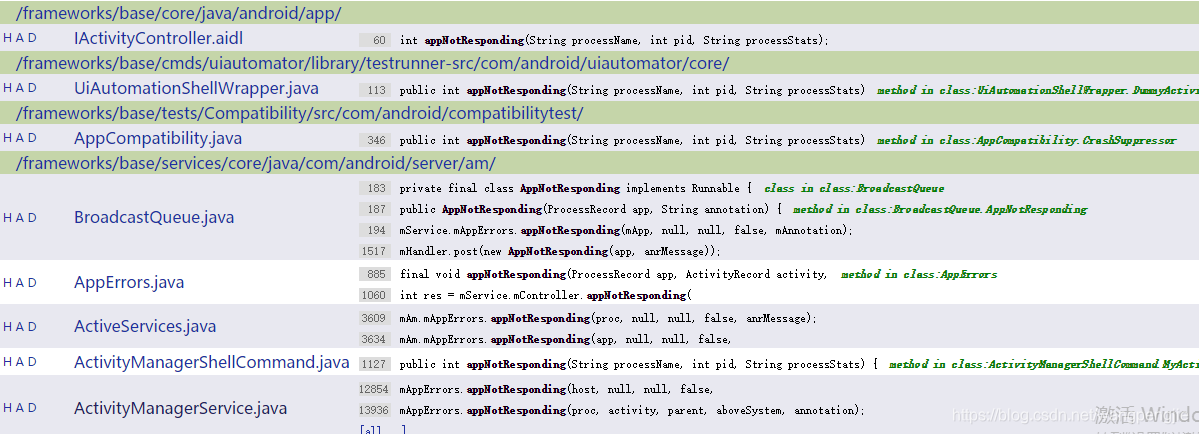Click code 'mService.mAppErrors.appNotResponding(mApp, null, null, false, mAnnotation);'
The height and width of the screenshot is (434, 1199).
point(624,230)
